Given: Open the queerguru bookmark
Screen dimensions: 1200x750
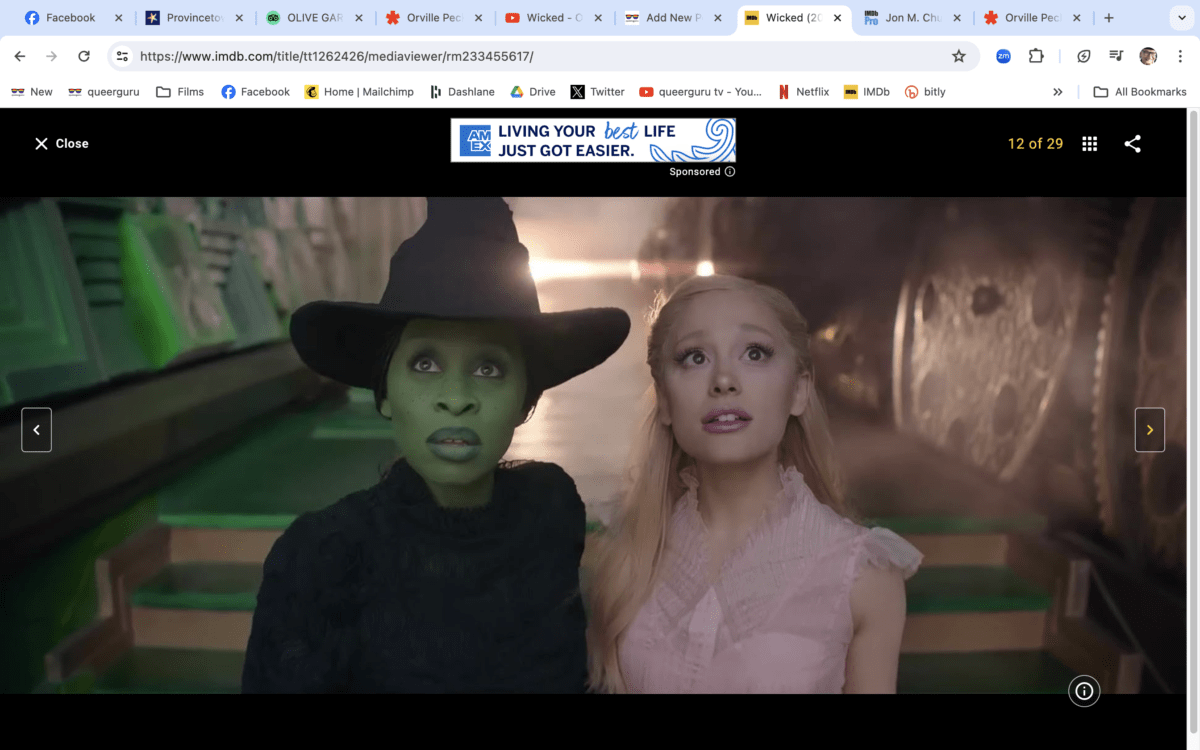Looking at the screenshot, I should pyautogui.click(x=104, y=92).
